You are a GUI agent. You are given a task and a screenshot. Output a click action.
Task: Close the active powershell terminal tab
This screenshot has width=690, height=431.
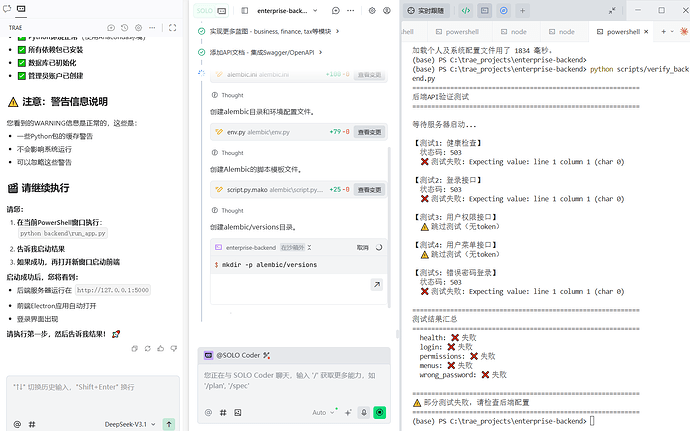coord(646,32)
